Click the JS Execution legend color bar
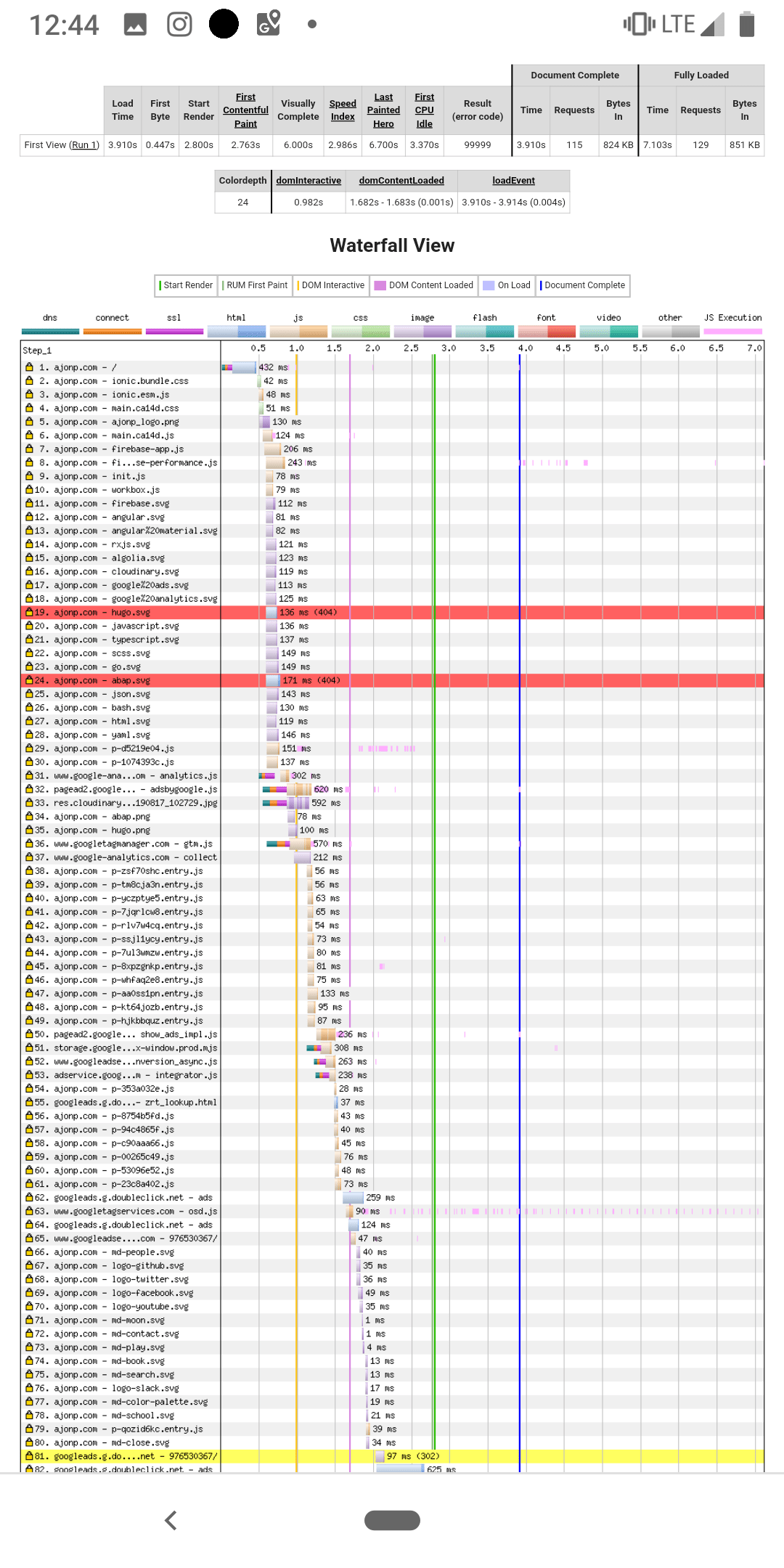The image size is (784, 1568). coord(732,332)
